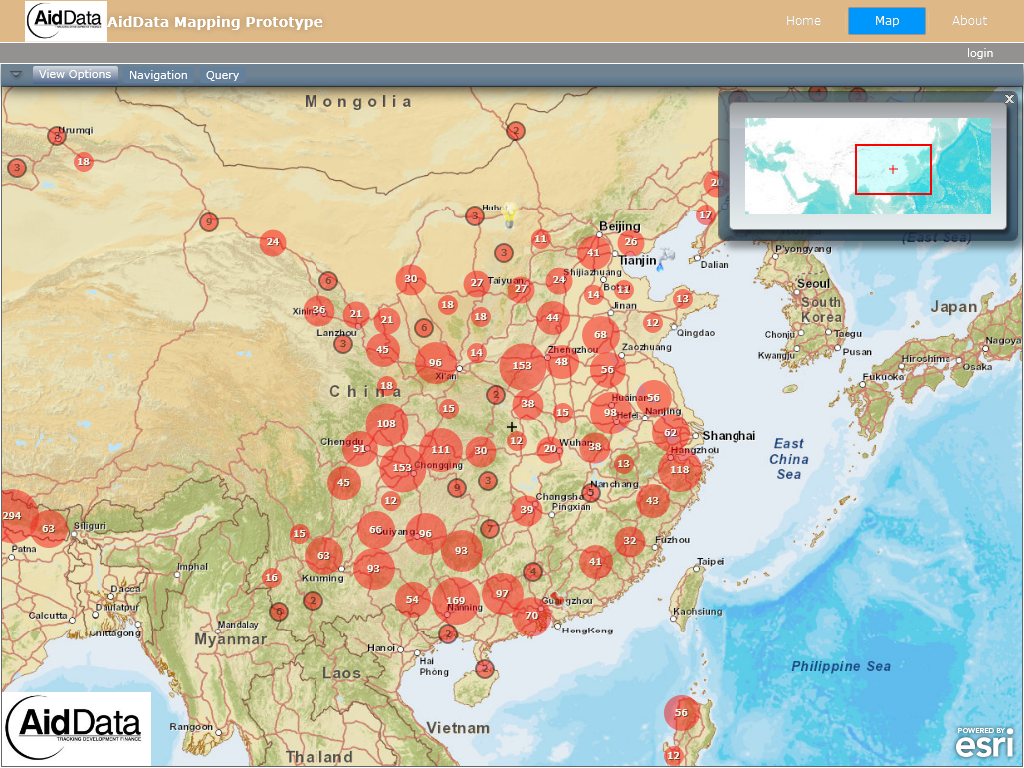Close the overview map panel
The height and width of the screenshot is (768, 1024).
[x=1009, y=99]
